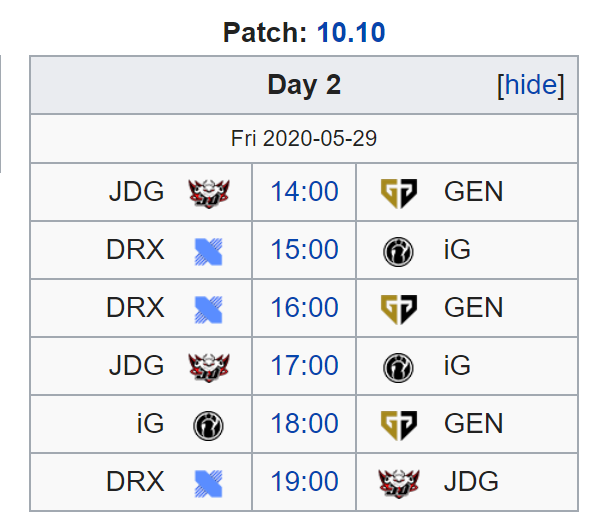This screenshot has width=616, height=526.
Task: Click DRX logo in 15:00 match row
Action: pos(209,251)
